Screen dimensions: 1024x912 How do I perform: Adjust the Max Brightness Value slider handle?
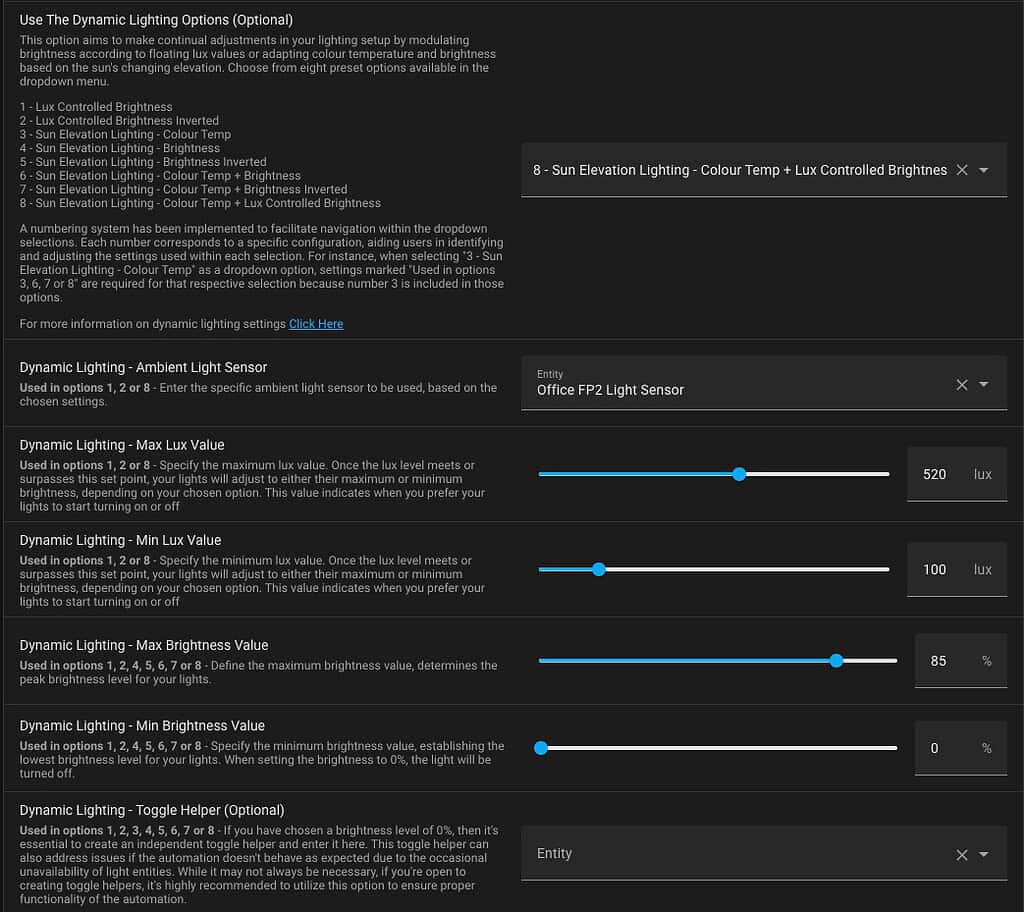click(836, 661)
